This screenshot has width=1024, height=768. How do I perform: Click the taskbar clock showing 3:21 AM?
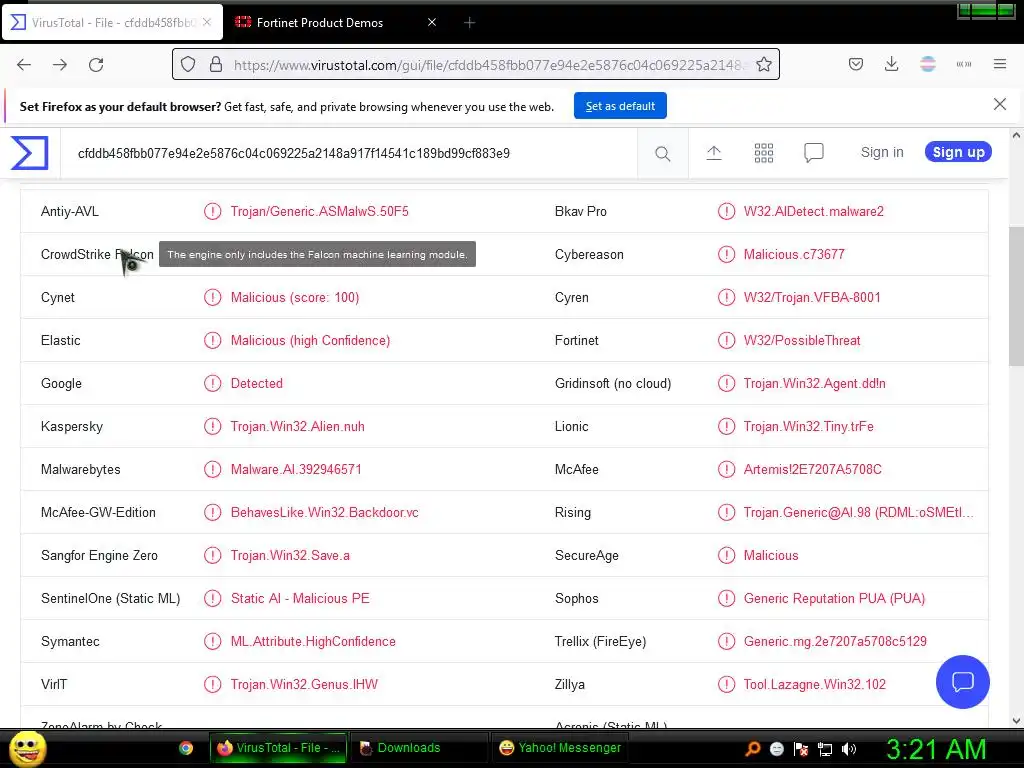pos(936,749)
